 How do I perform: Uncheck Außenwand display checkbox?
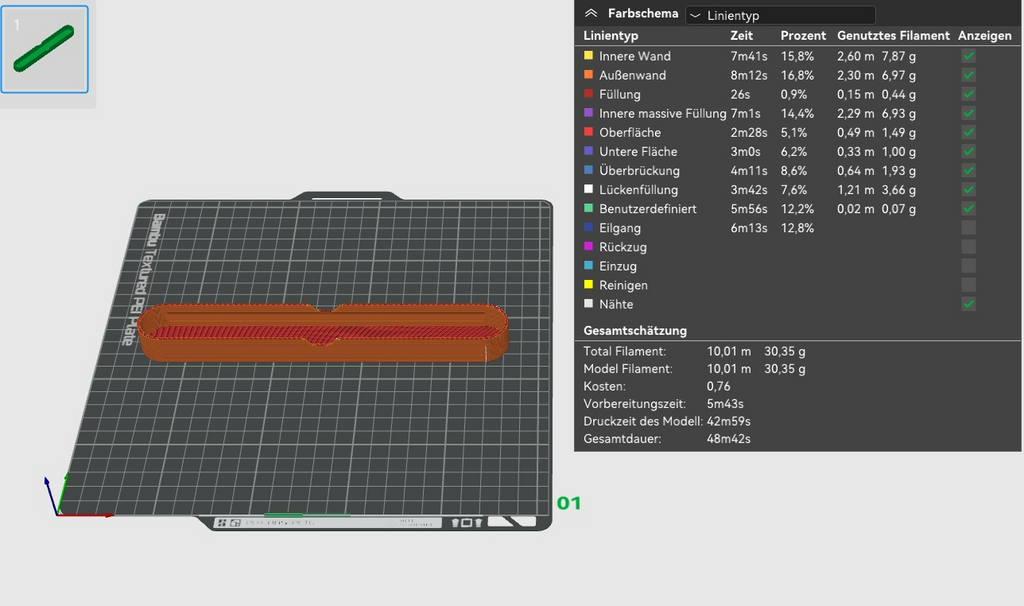tap(968, 75)
